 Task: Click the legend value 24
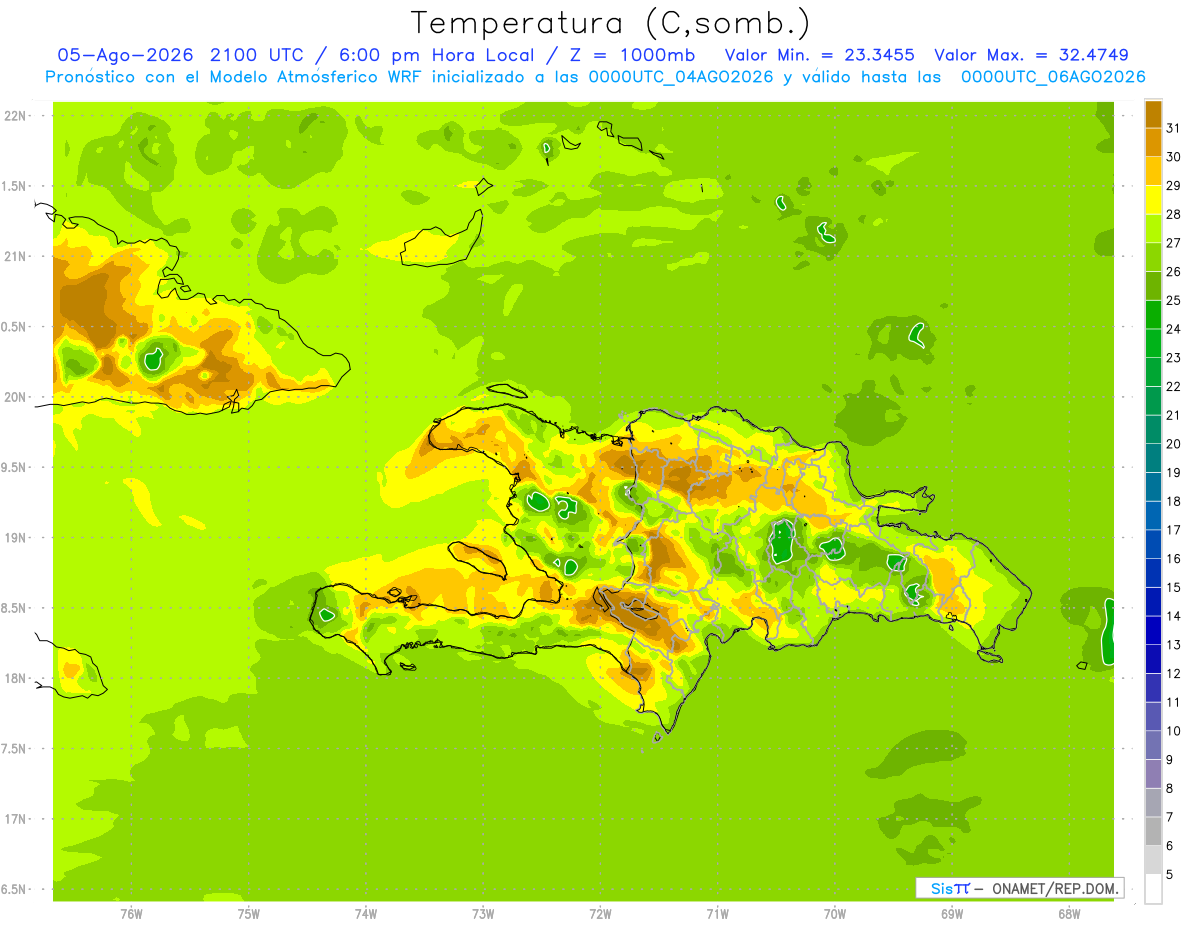[1174, 329]
